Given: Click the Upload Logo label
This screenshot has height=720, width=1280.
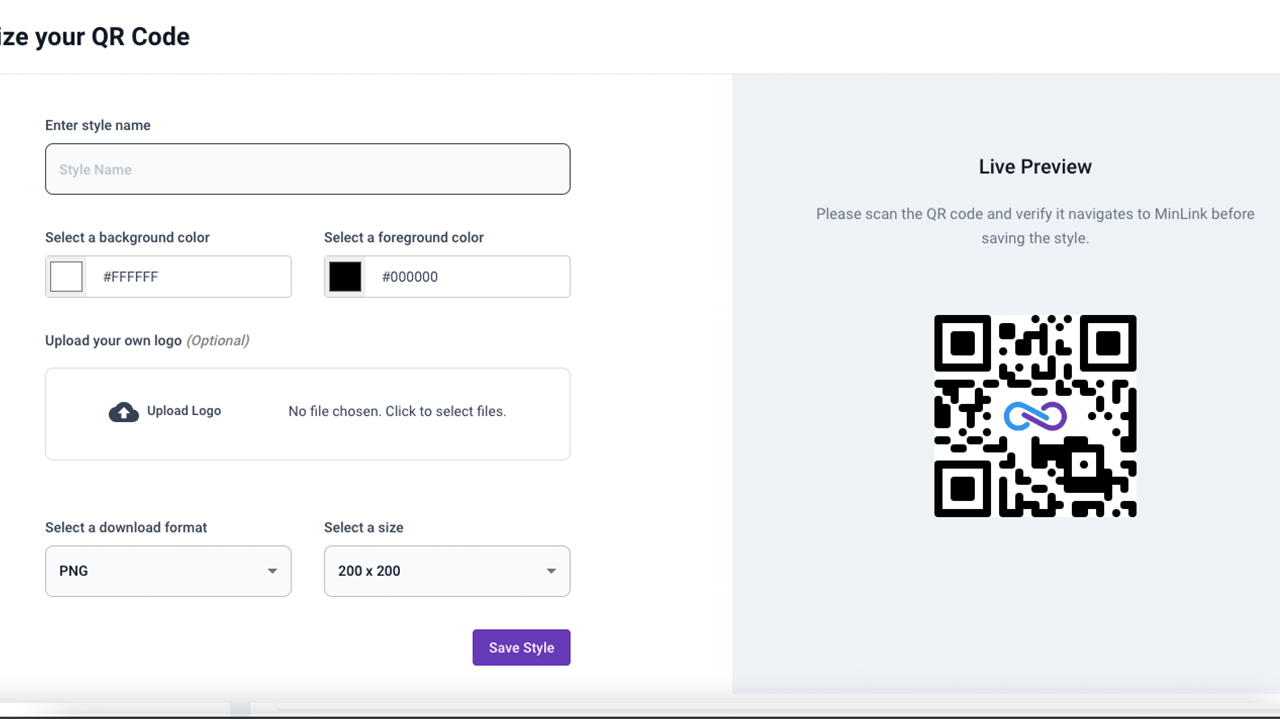Looking at the screenshot, I should [x=184, y=411].
